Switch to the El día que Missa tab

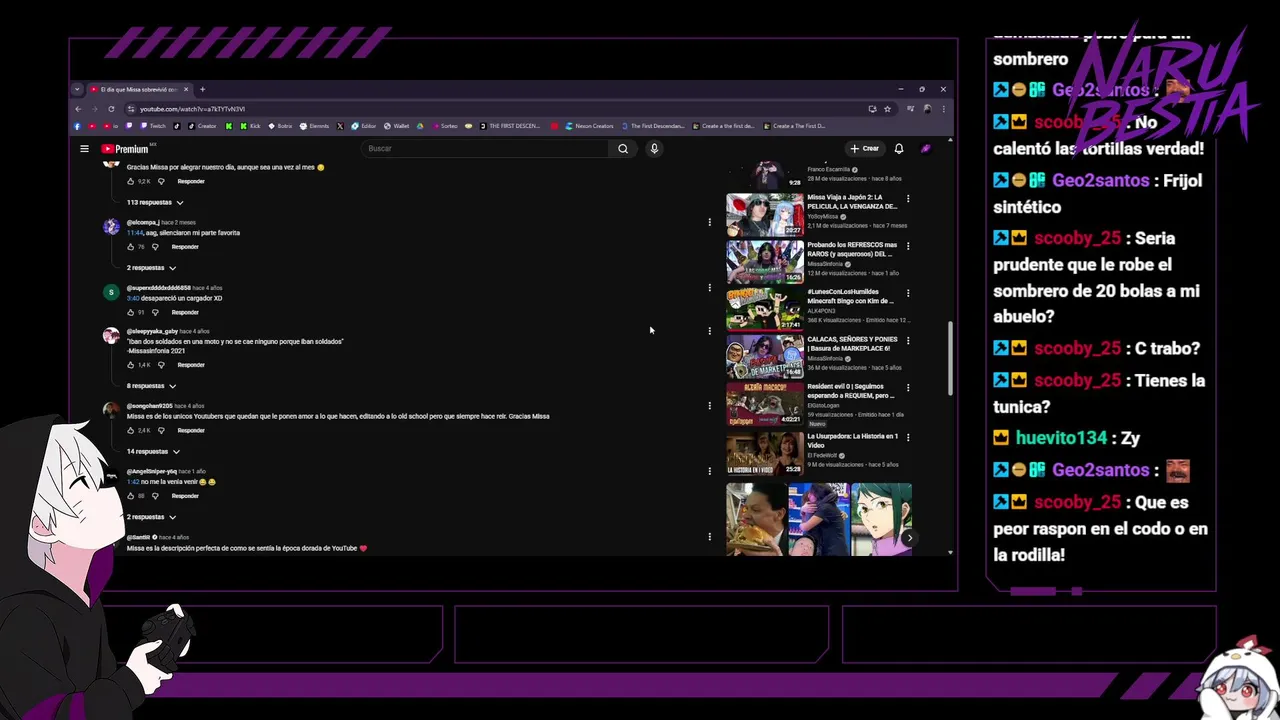coord(138,89)
